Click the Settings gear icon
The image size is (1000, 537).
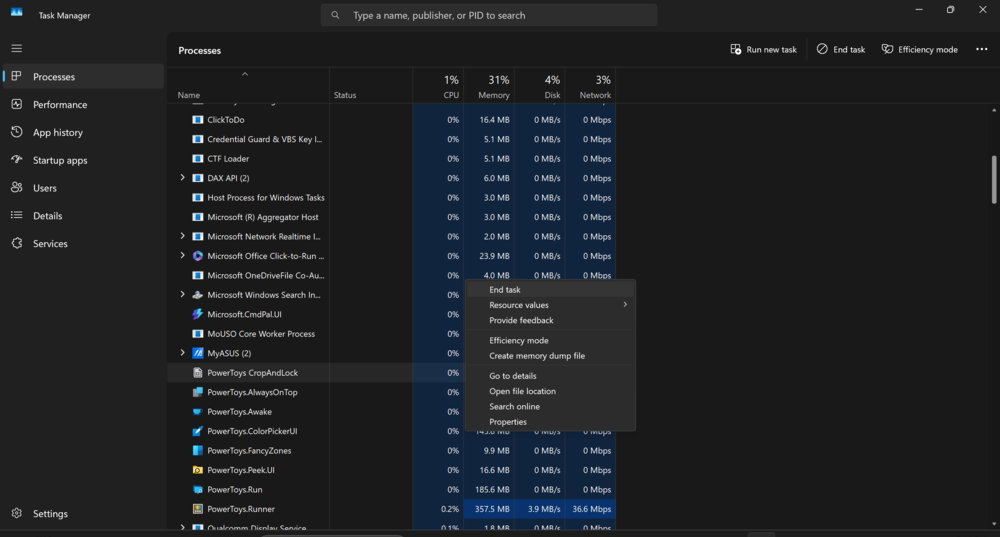coord(17,513)
